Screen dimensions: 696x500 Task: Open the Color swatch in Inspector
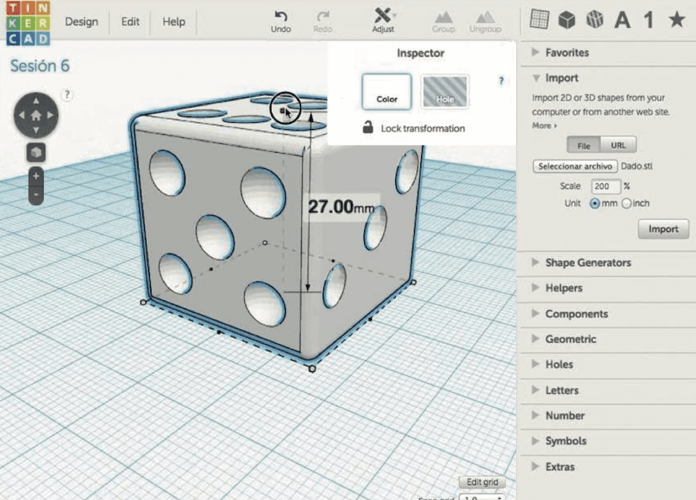click(387, 92)
